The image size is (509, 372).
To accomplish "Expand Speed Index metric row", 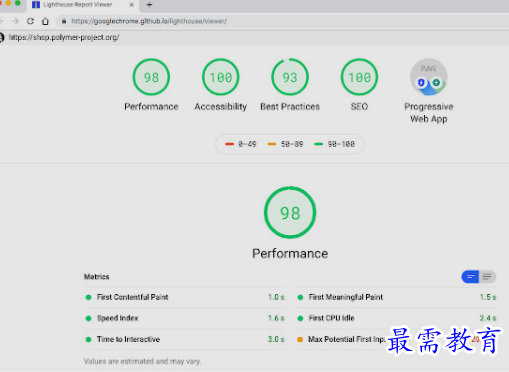I will [x=184, y=318].
